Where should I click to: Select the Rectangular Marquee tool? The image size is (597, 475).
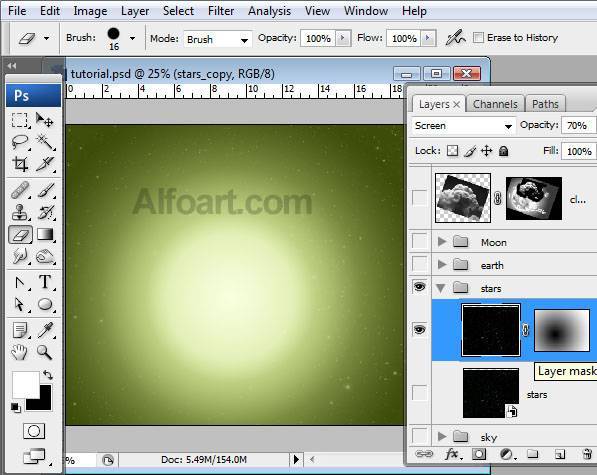coord(20,120)
